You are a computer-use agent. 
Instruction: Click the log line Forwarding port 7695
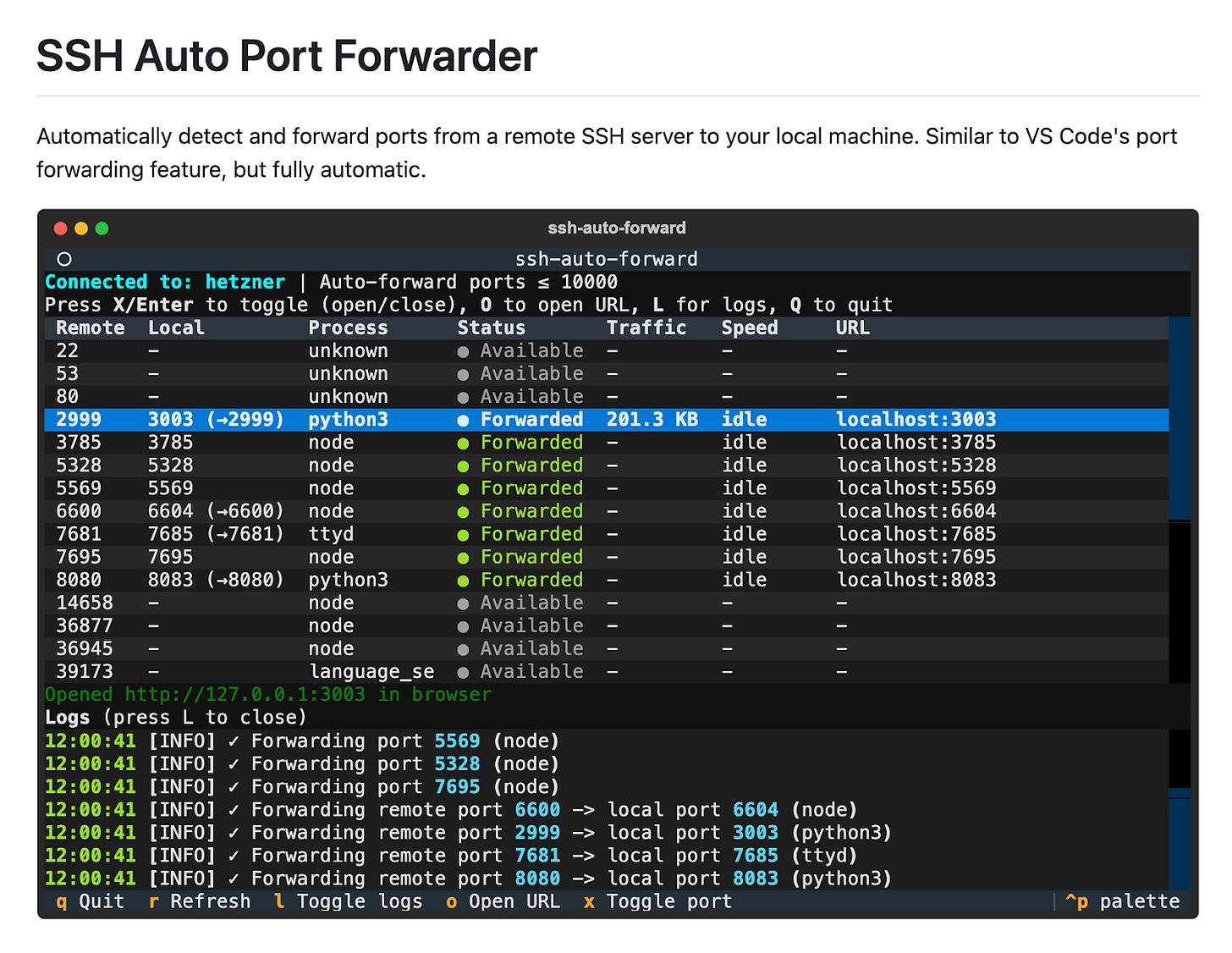(302, 787)
